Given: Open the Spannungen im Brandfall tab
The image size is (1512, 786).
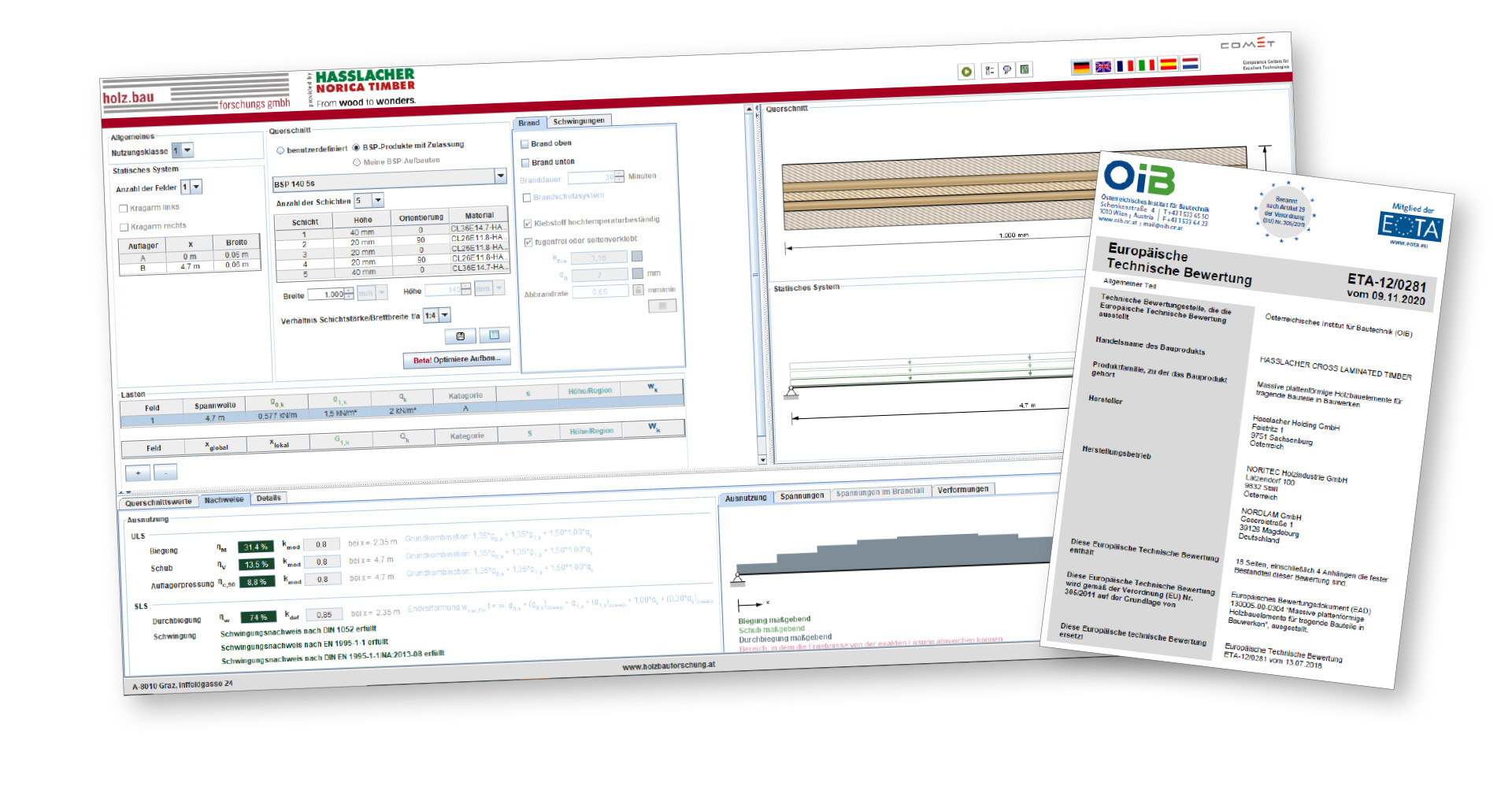Looking at the screenshot, I should coord(880,493).
